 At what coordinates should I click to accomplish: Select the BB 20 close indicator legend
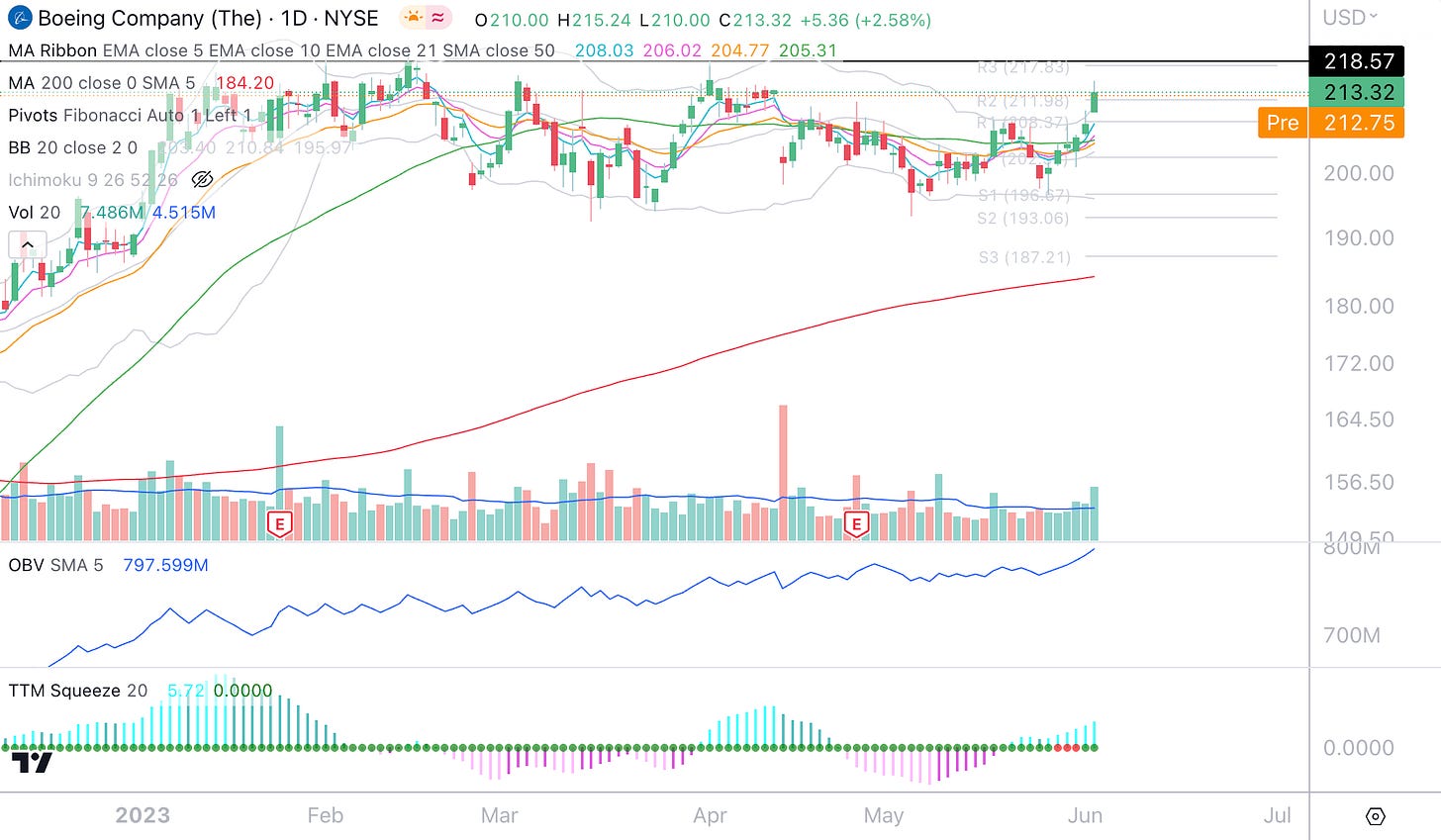click(x=72, y=147)
